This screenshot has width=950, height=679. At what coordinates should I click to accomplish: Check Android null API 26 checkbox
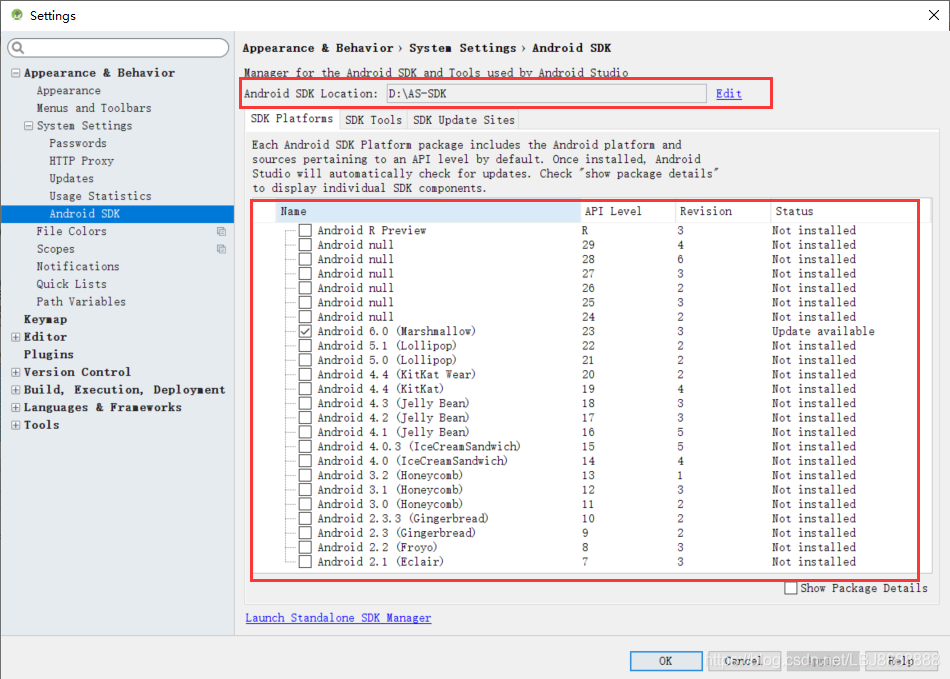[x=305, y=288]
